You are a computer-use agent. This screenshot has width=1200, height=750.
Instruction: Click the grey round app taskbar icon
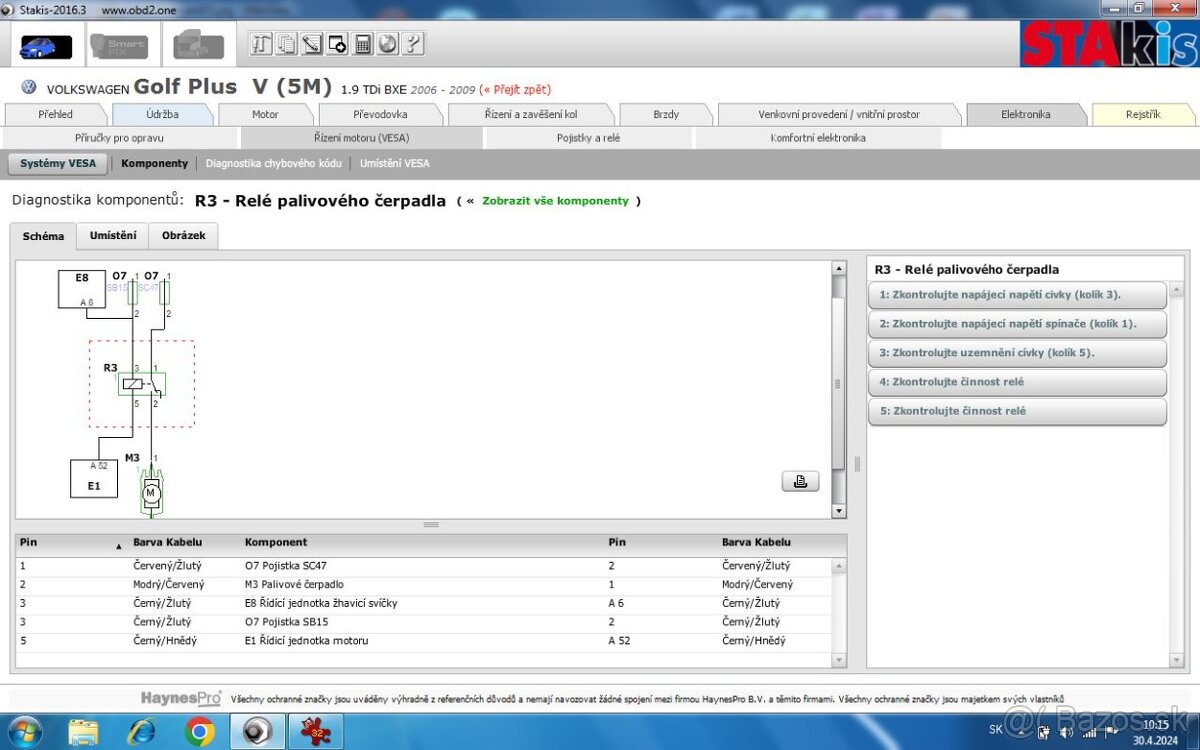coord(258,732)
